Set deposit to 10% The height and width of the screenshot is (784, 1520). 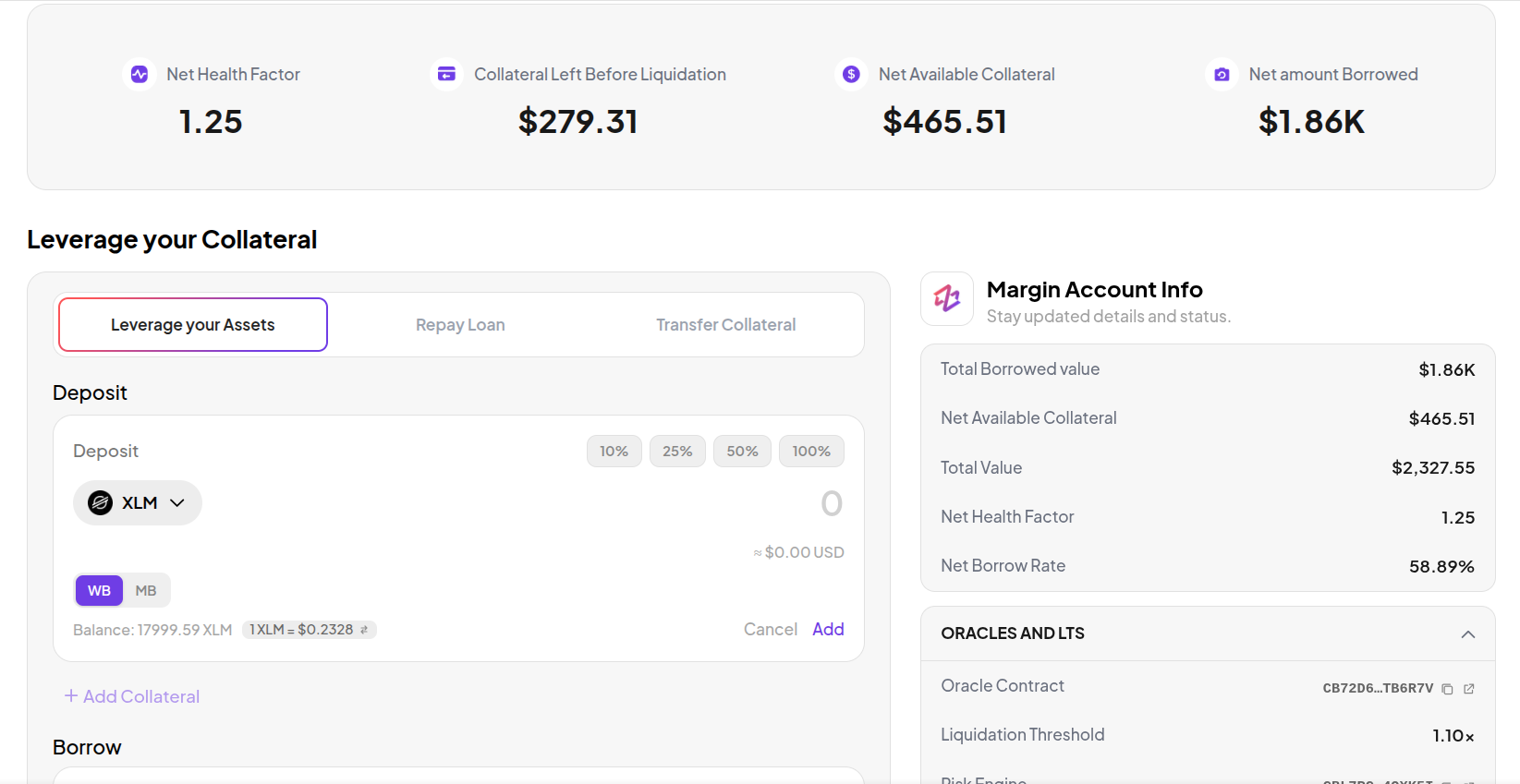[614, 452]
